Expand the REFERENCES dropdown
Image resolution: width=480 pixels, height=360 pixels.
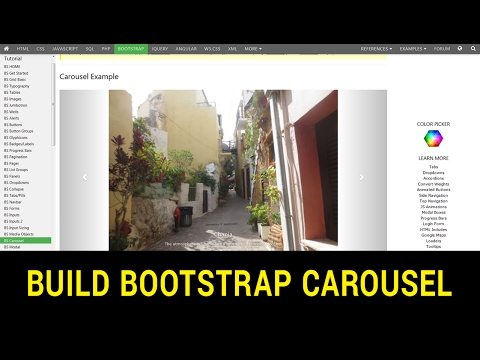376,49
